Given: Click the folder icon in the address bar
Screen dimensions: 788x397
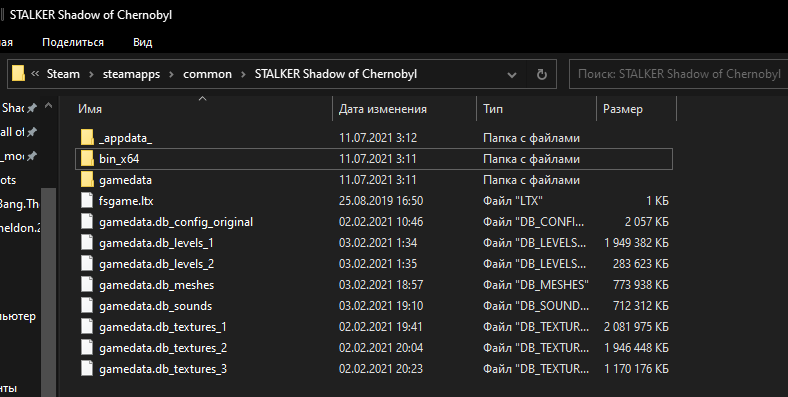Looking at the screenshot, I should pyautogui.click(x=18, y=74).
